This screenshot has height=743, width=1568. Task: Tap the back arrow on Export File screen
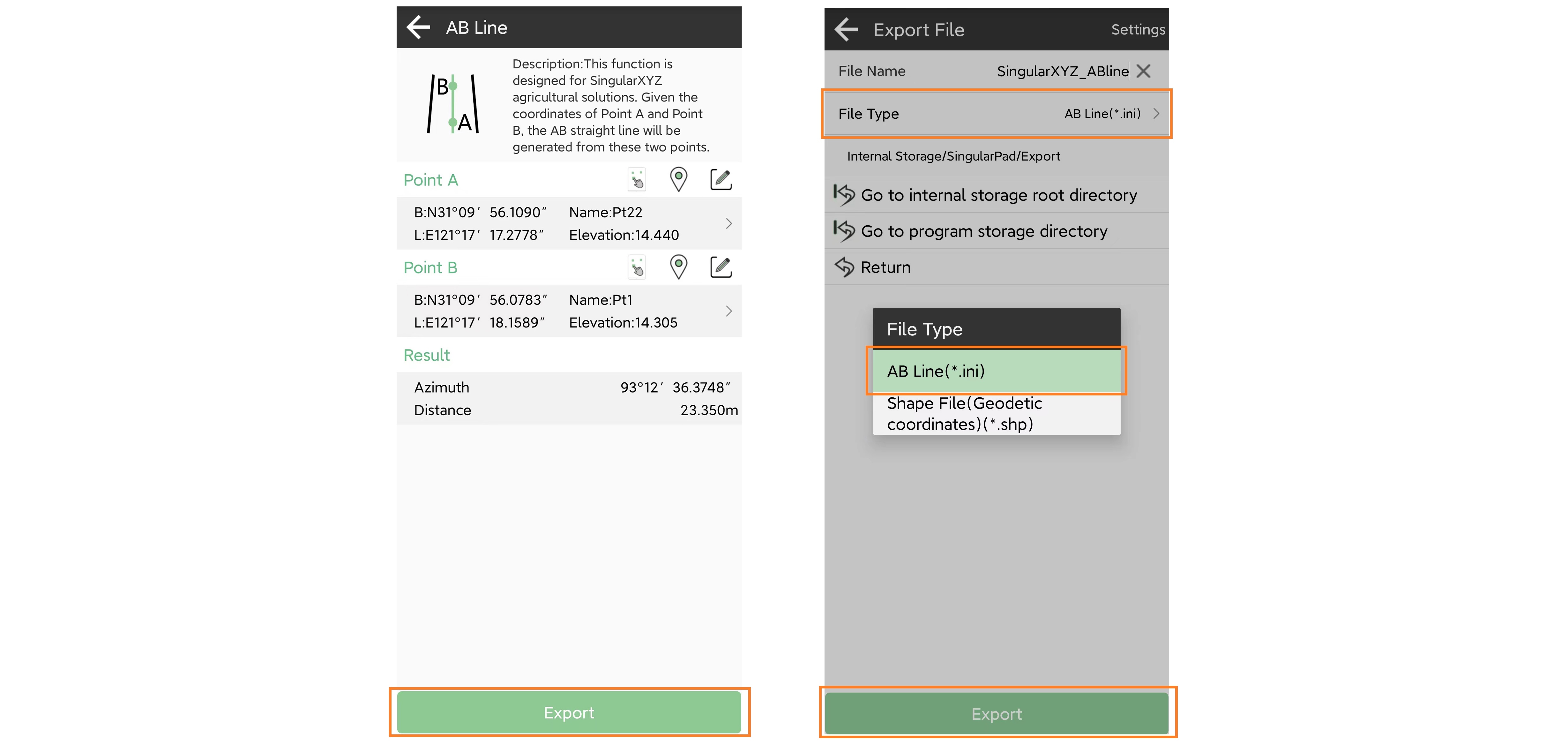(x=846, y=29)
